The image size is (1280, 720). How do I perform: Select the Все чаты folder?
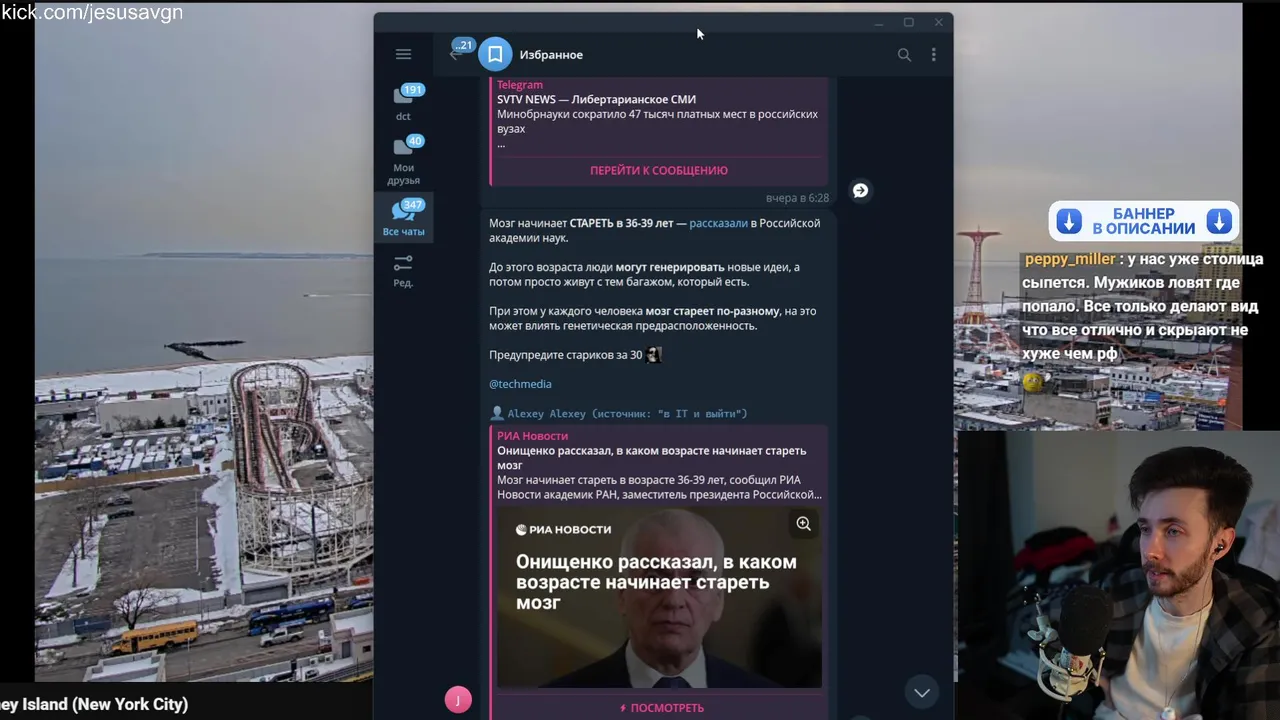point(403,217)
